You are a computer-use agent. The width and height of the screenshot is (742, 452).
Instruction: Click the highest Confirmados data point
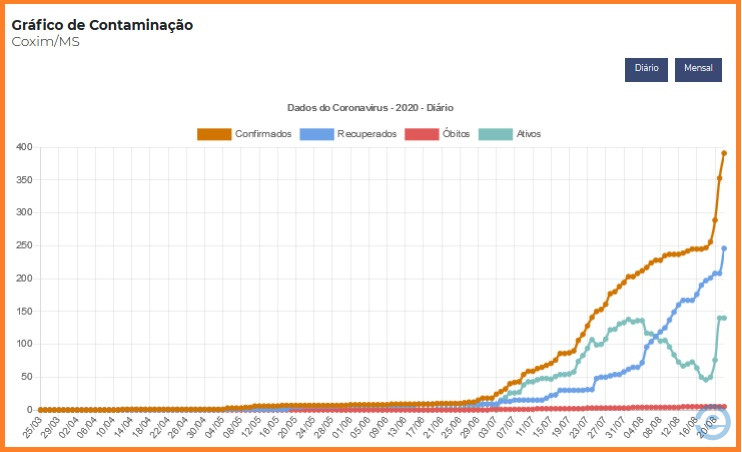724,153
